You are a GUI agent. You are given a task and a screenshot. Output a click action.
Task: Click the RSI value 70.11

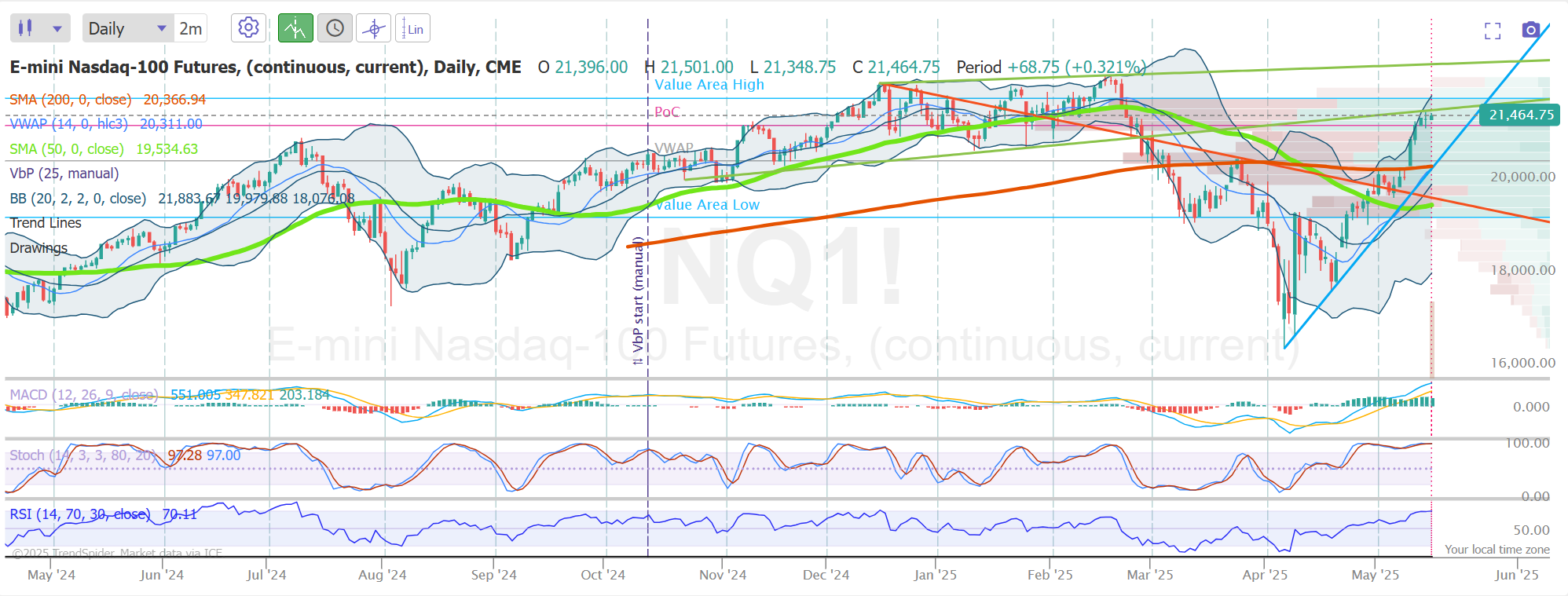[x=179, y=514]
